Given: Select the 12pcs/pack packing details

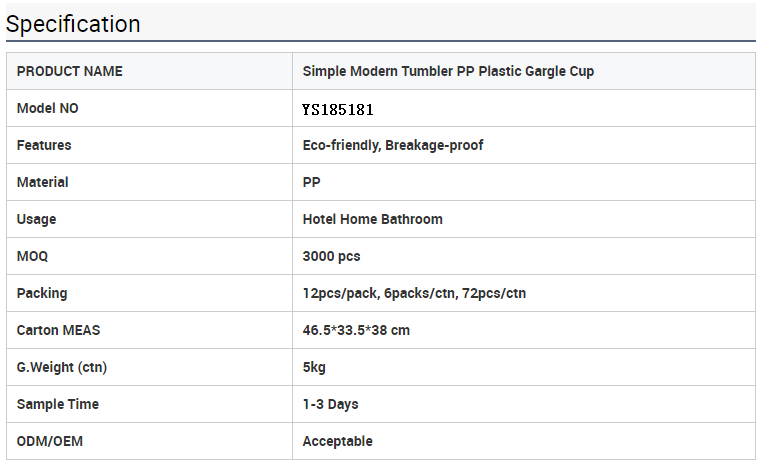Looking at the screenshot, I should pyautogui.click(x=414, y=294).
